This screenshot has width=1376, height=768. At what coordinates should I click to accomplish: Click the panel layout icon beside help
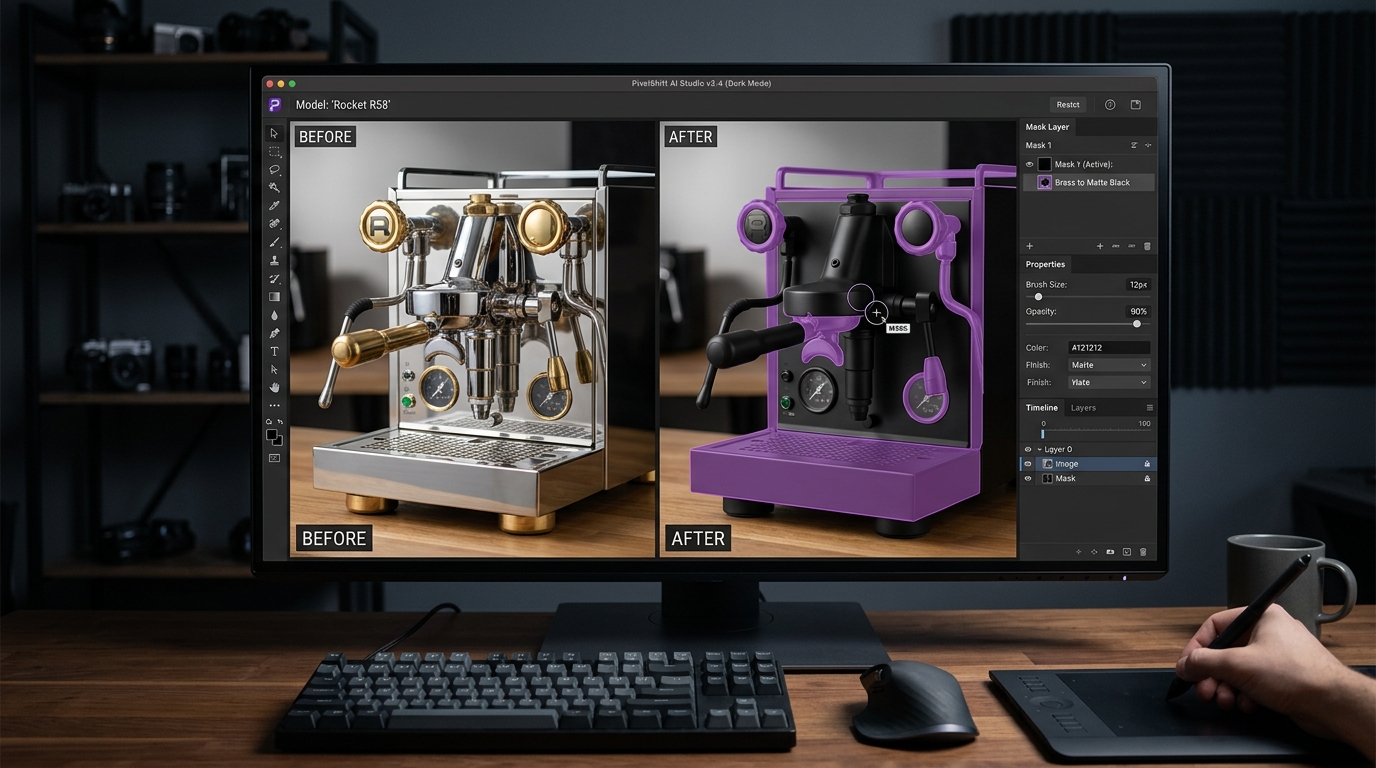pos(1136,104)
